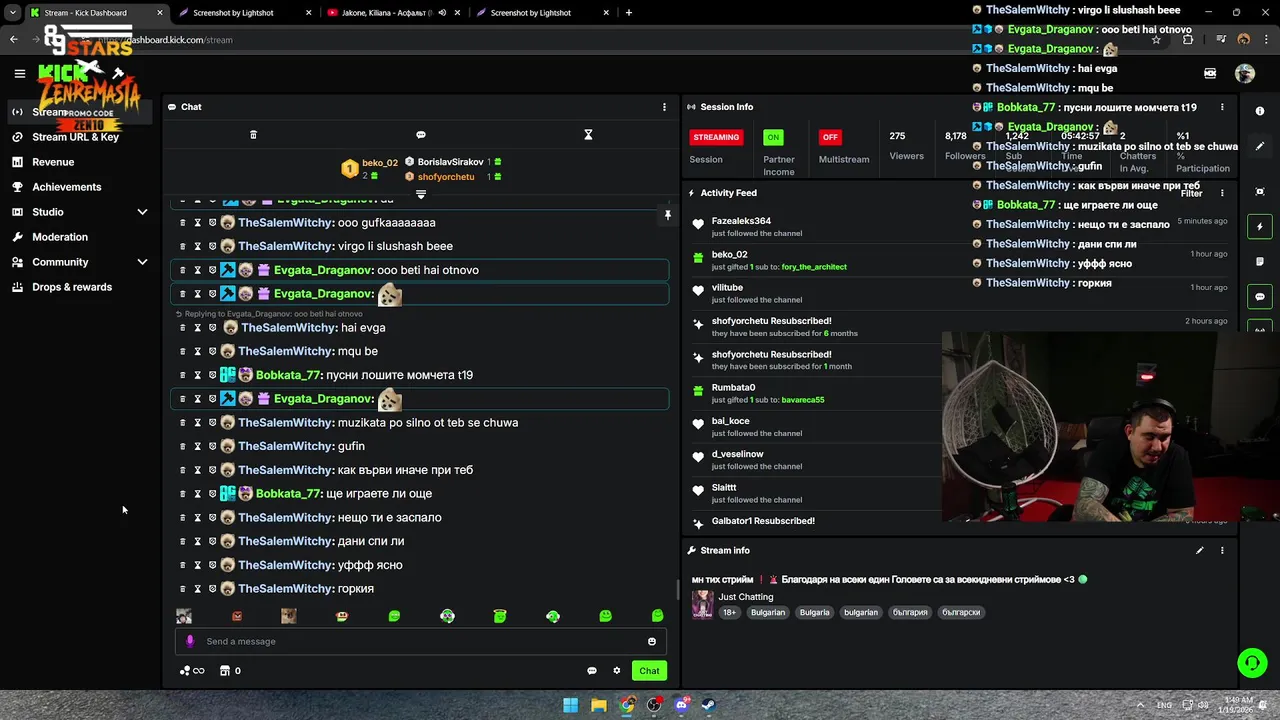Image resolution: width=1280 pixels, height=720 pixels.
Task: Click the 18+ stream tag
Action: point(729,612)
